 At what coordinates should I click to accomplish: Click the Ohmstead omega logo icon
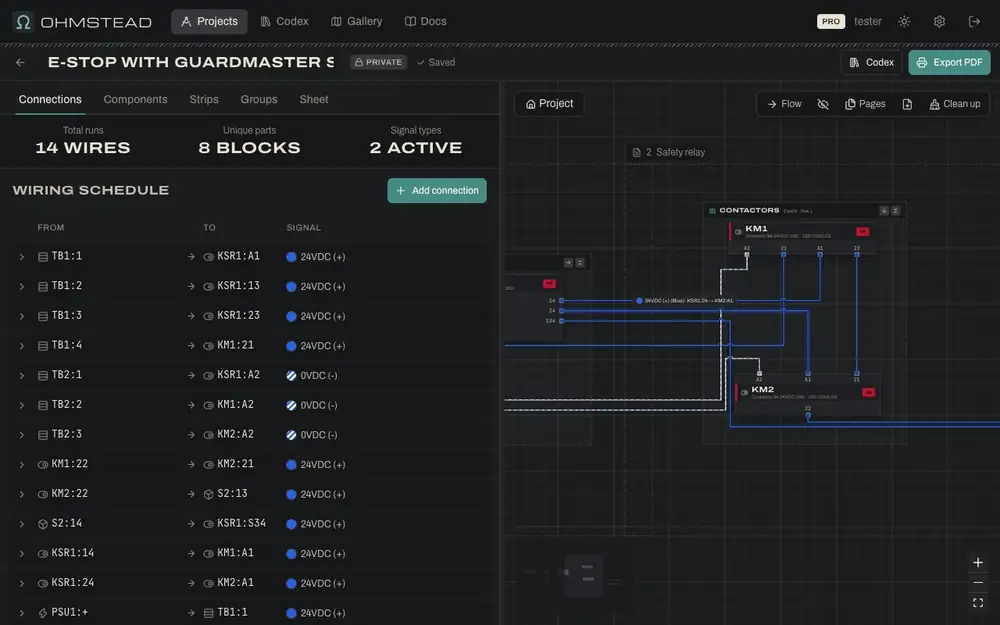[23, 22]
